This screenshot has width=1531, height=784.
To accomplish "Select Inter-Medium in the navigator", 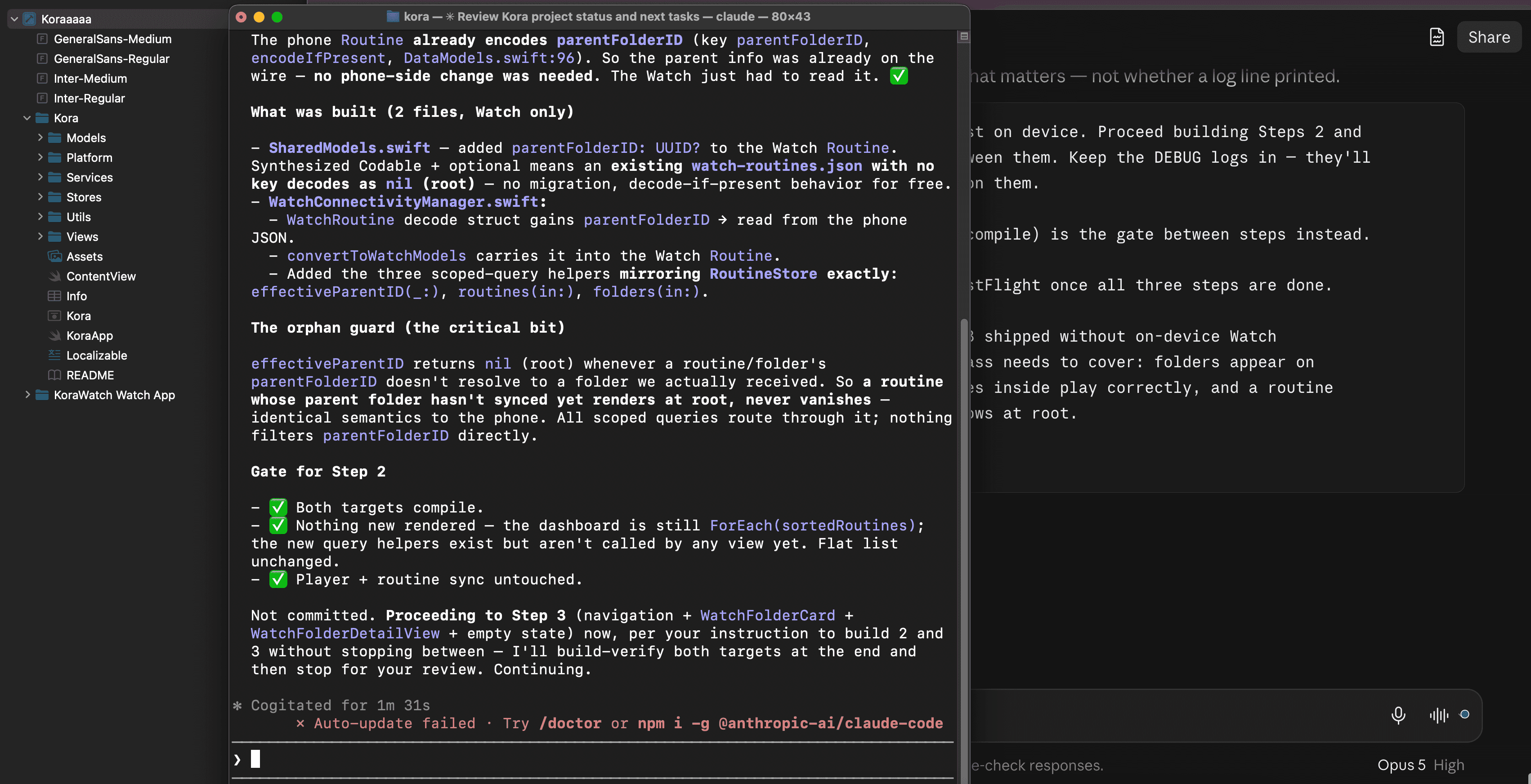I will [90, 78].
